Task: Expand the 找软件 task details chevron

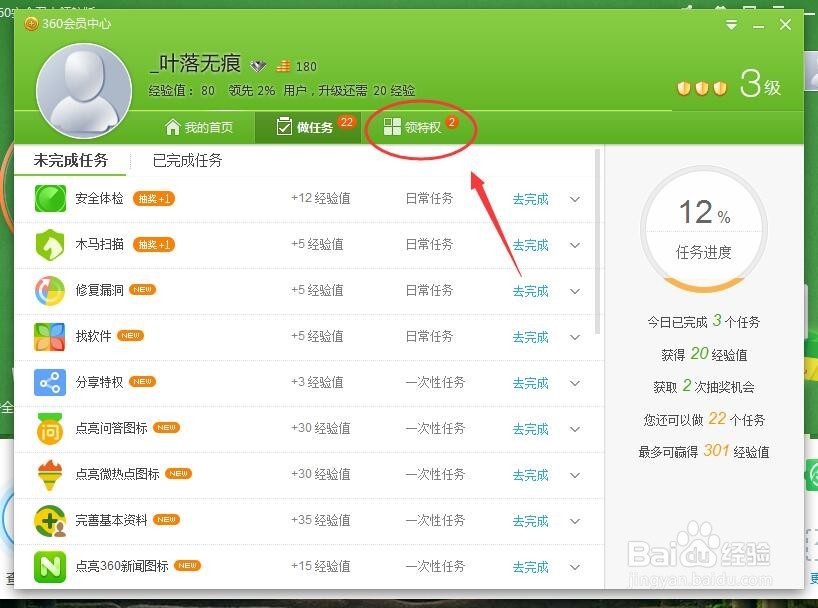Action: pyautogui.click(x=575, y=337)
